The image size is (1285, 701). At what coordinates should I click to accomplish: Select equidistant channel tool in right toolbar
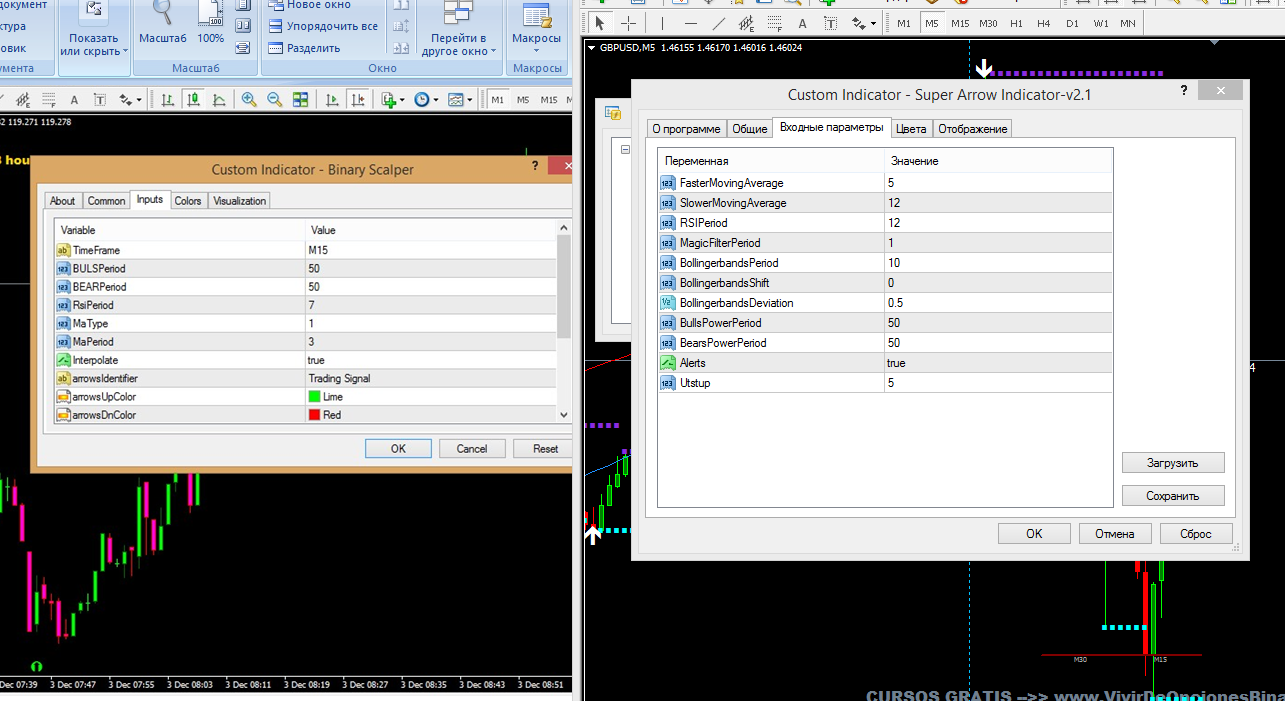click(x=747, y=23)
